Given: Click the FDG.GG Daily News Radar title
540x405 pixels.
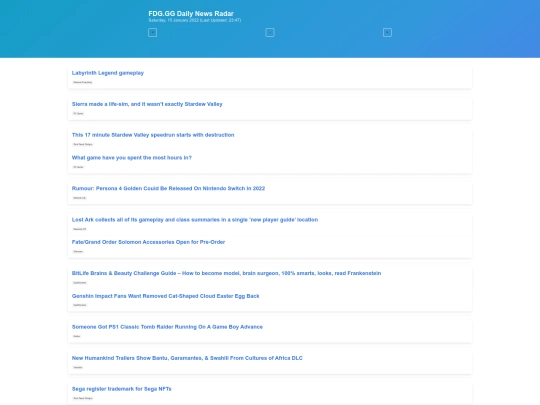Looking at the screenshot, I should tap(191, 13).
